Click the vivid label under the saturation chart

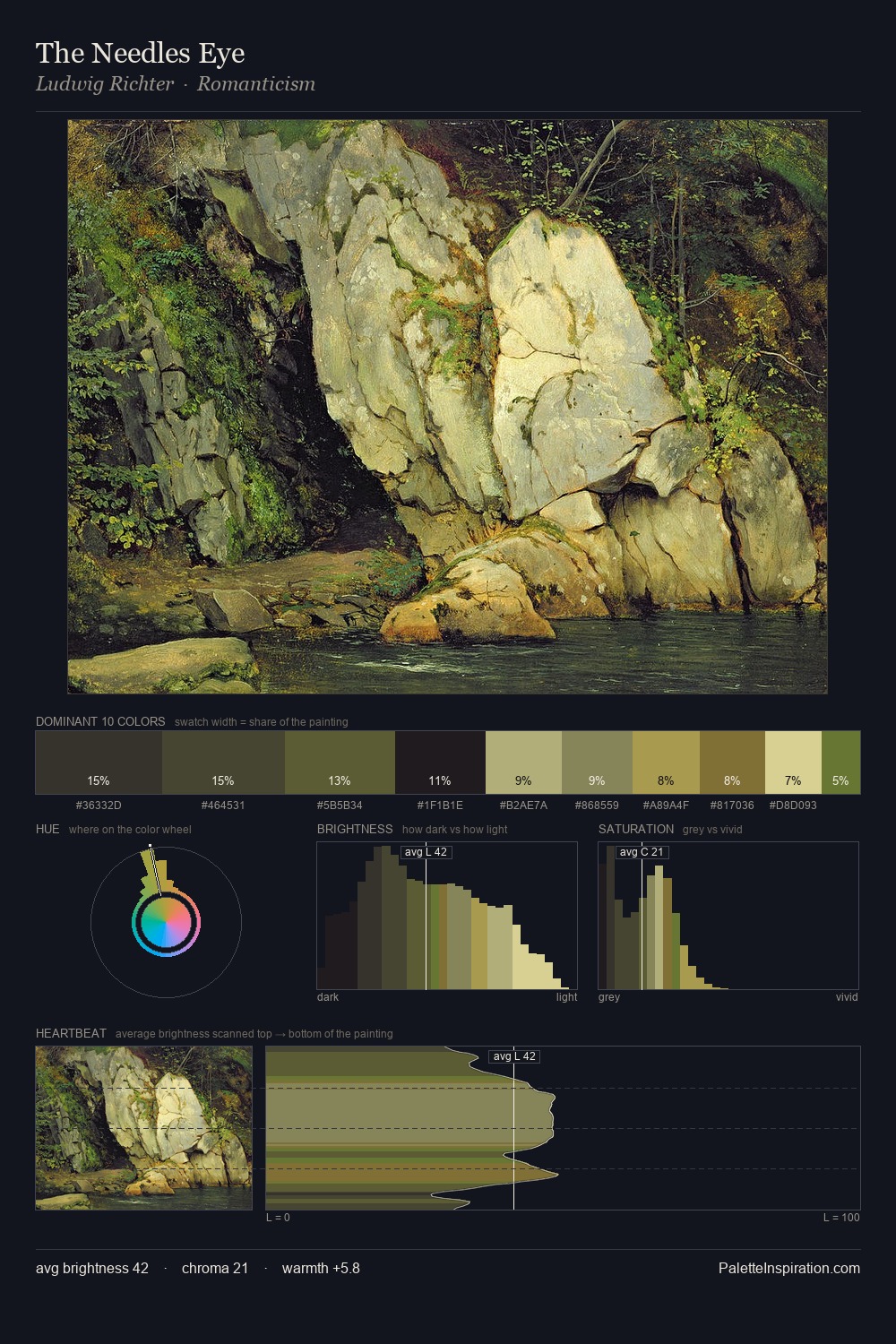tap(847, 997)
